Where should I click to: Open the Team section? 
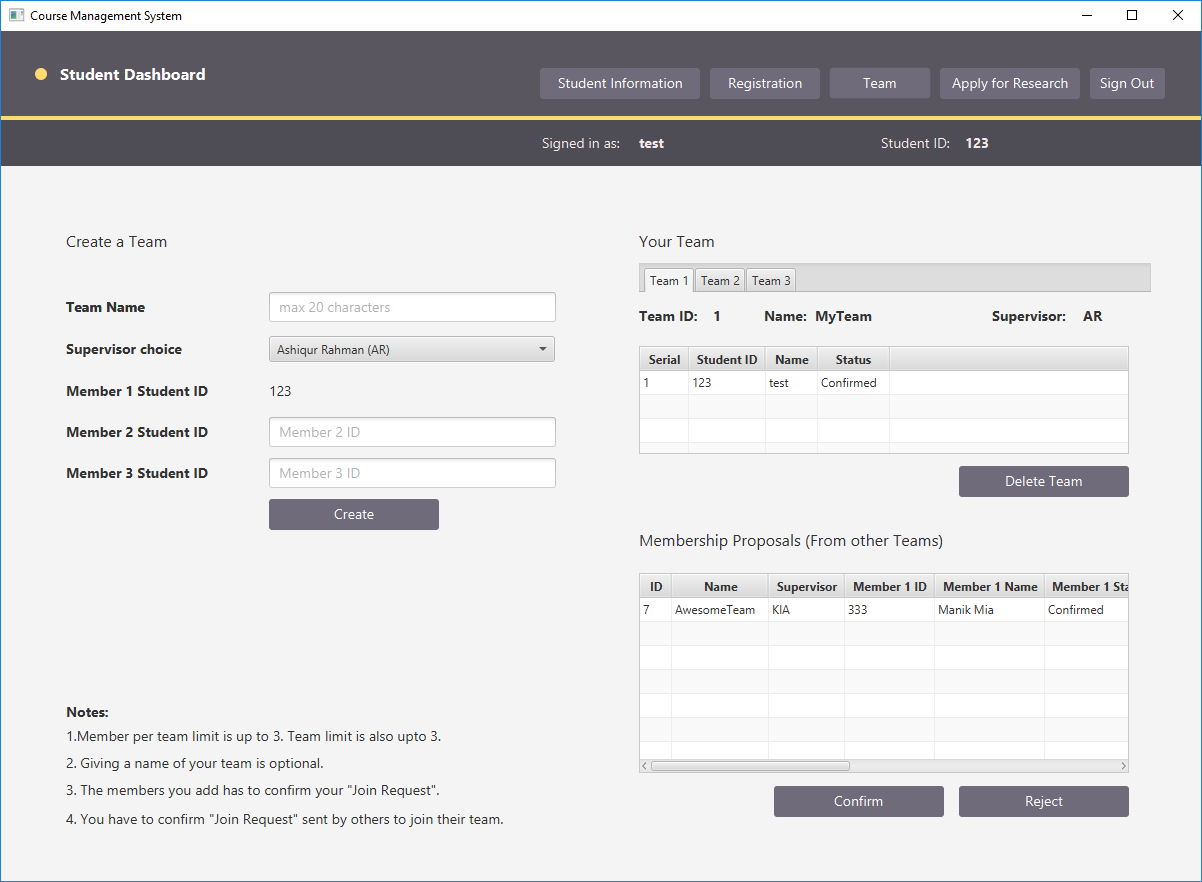click(880, 84)
